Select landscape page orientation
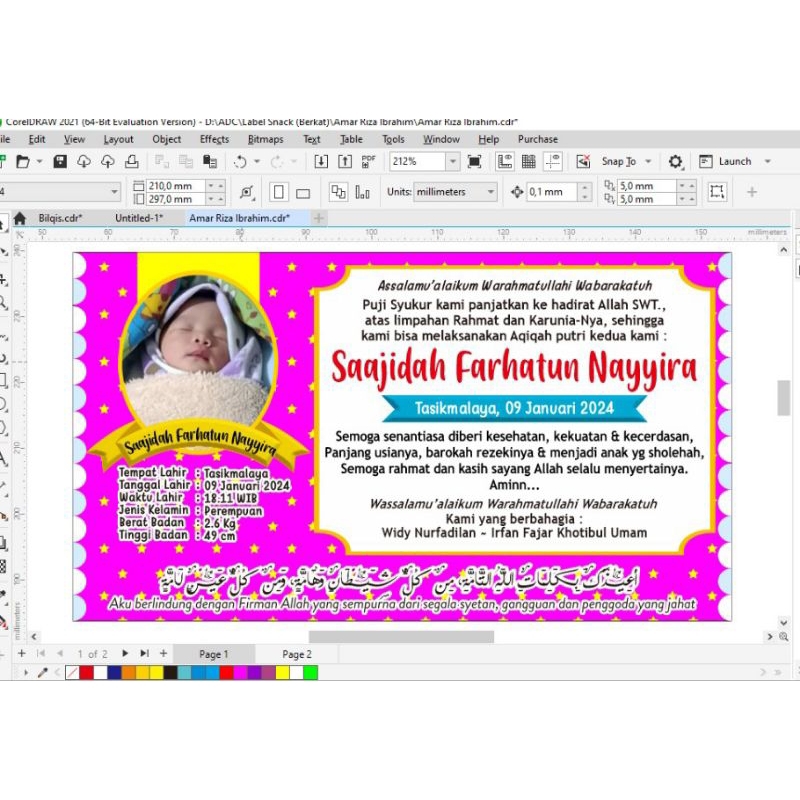 point(303,192)
